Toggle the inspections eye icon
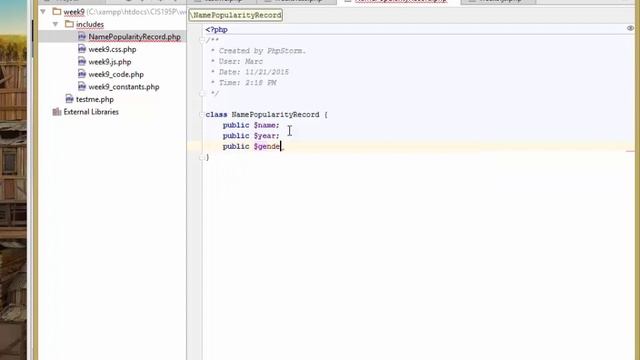This screenshot has width=640, height=360. [x=630, y=28]
